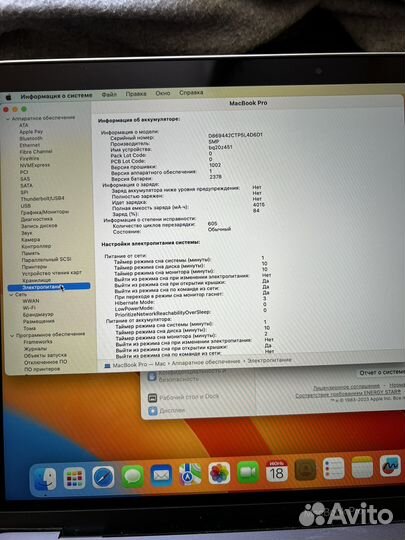This screenshot has width=405, height=540.
Task: Select Журналы in the sidebar
Action: click(x=35, y=349)
